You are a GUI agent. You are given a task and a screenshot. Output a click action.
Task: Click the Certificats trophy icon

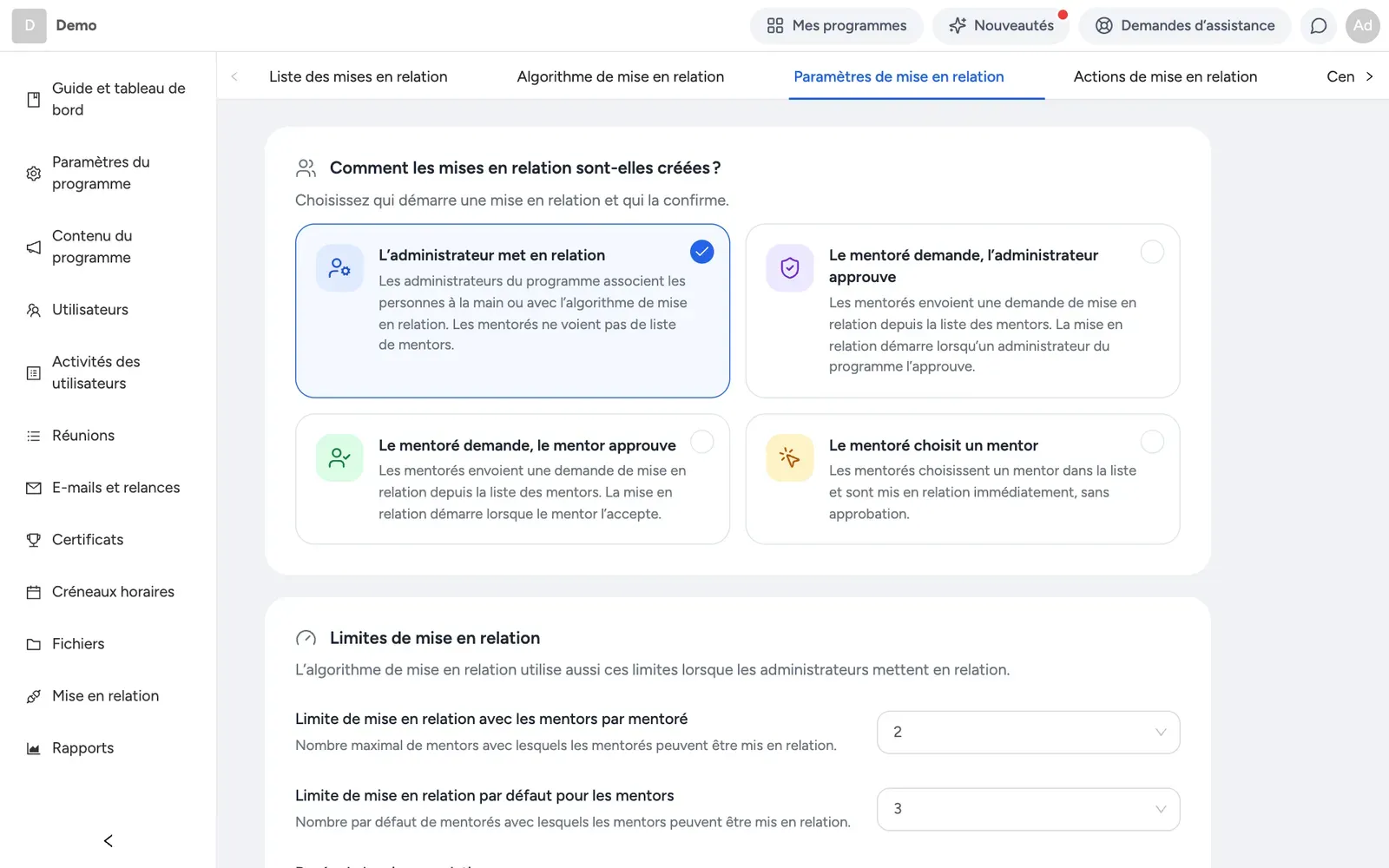click(34, 540)
